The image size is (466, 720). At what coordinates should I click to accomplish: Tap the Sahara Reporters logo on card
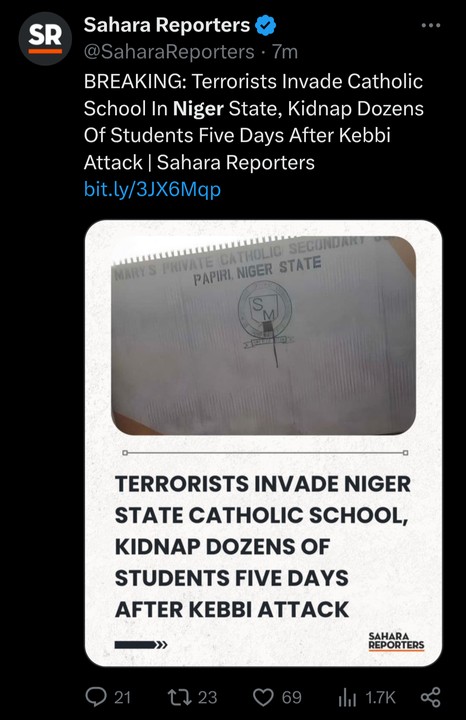point(396,641)
